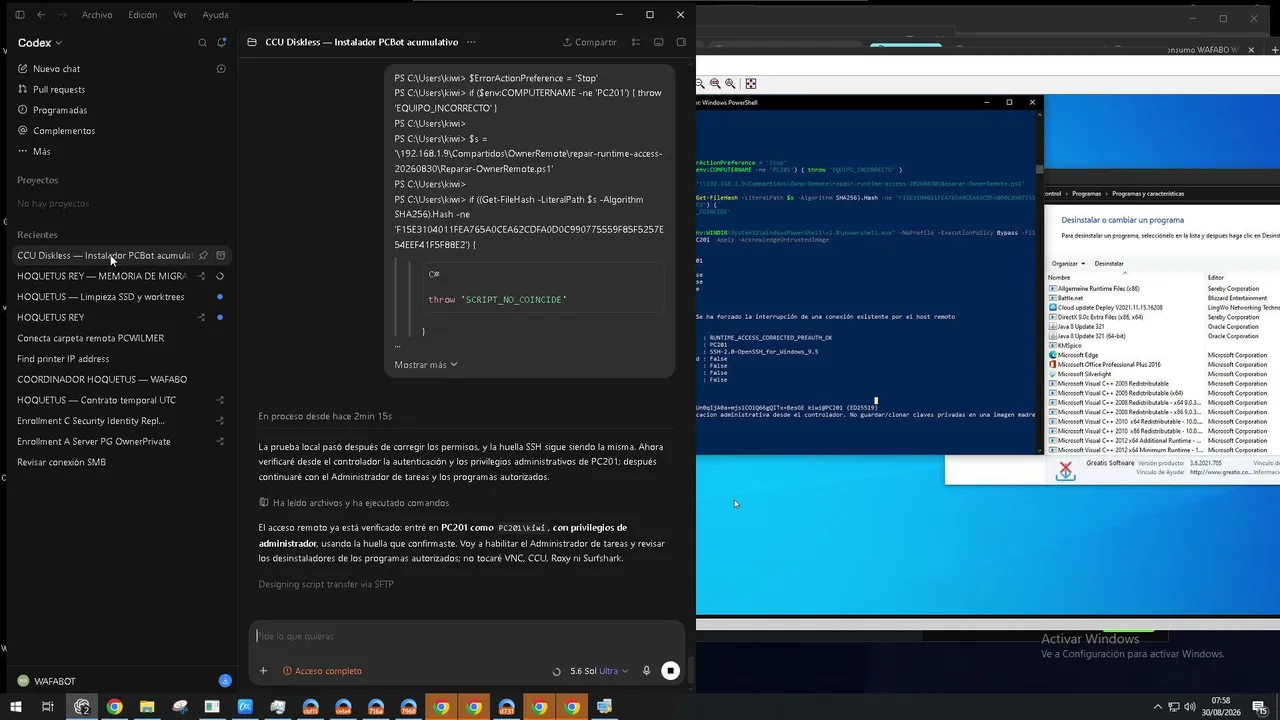The height and width of the screenshot is (720, 1280).
Task: Archive the CCU Diskless chat
Action: [x=221, y=256]
